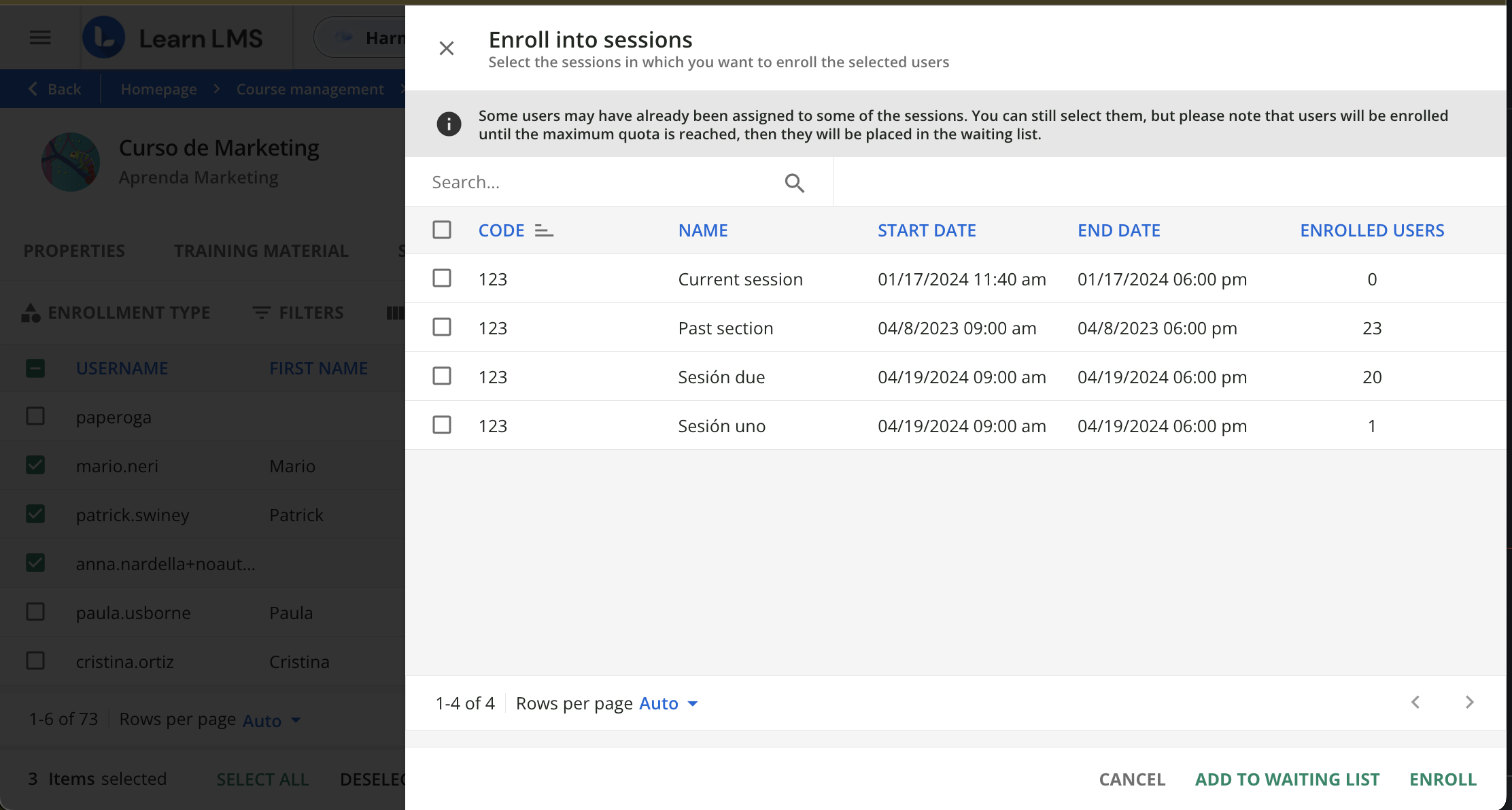Close the Enroll into sessions panel

click(446, 48)
